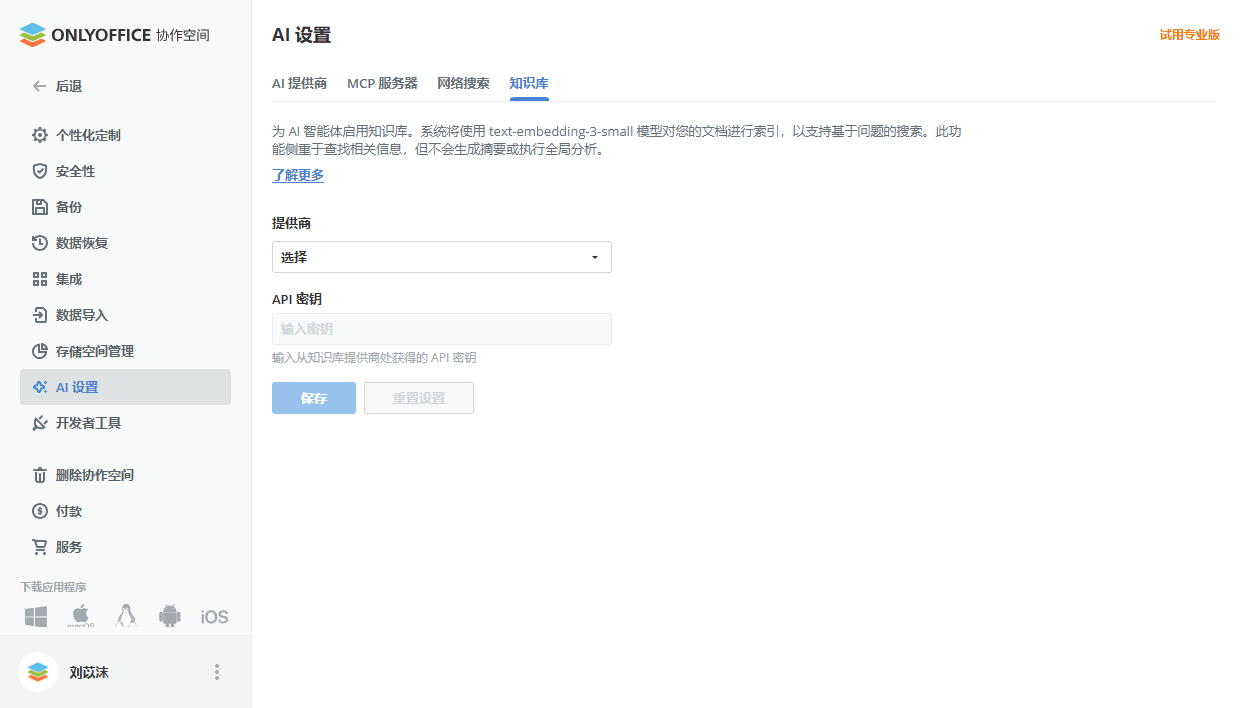Switch to the MCP 服务器 tab
This screenshot has width=1240, height=708.
point(383,84)
